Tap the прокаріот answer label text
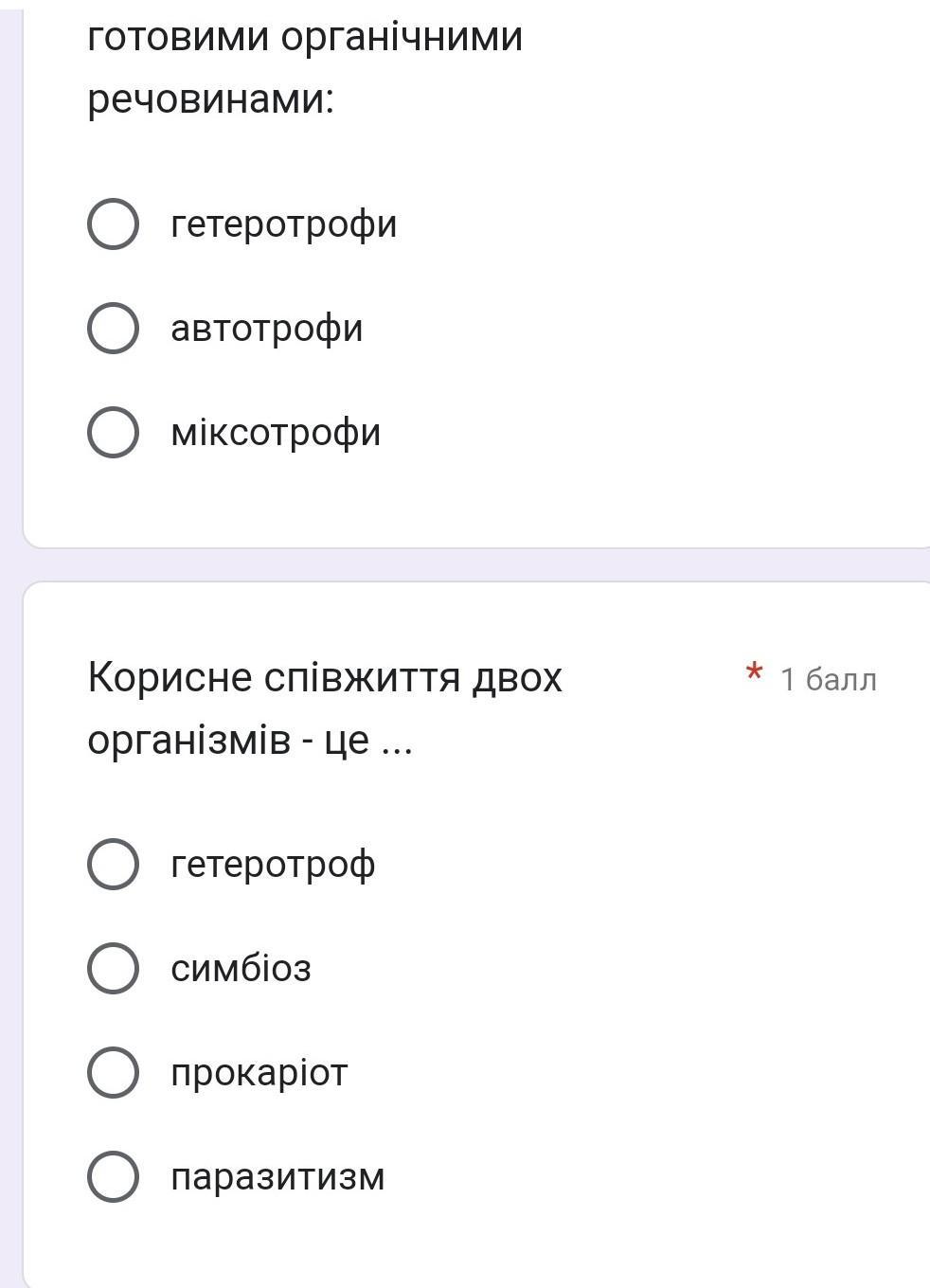Screen dimensions: 930x1288 tap(259, 1073)
